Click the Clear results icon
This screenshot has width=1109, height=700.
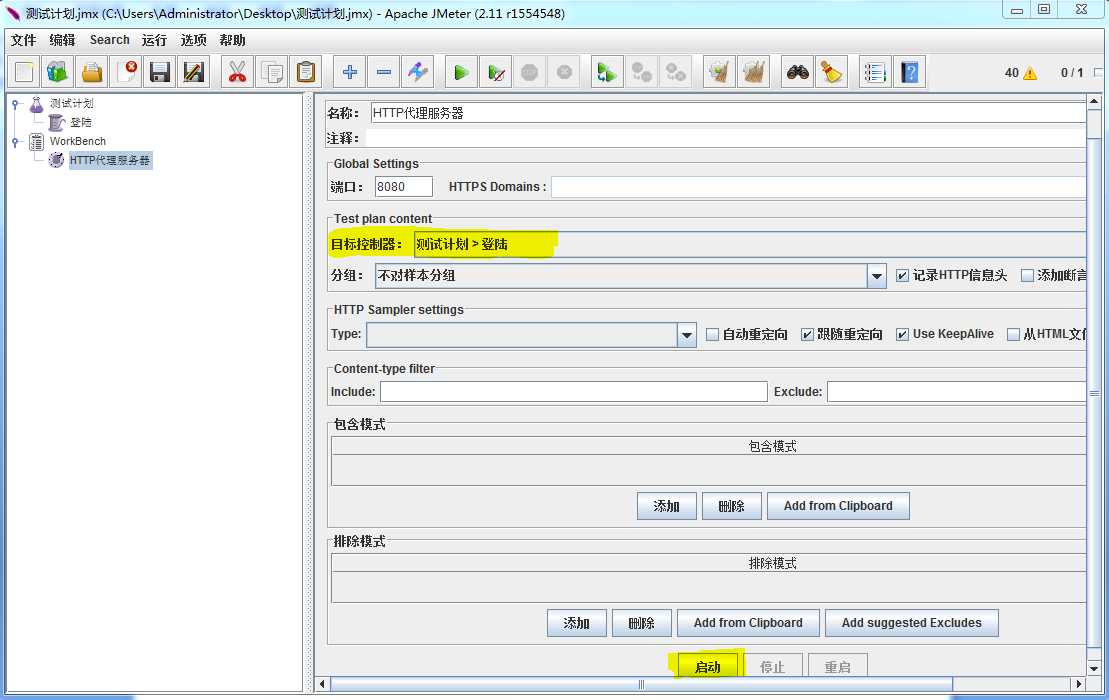click(719, 72)
